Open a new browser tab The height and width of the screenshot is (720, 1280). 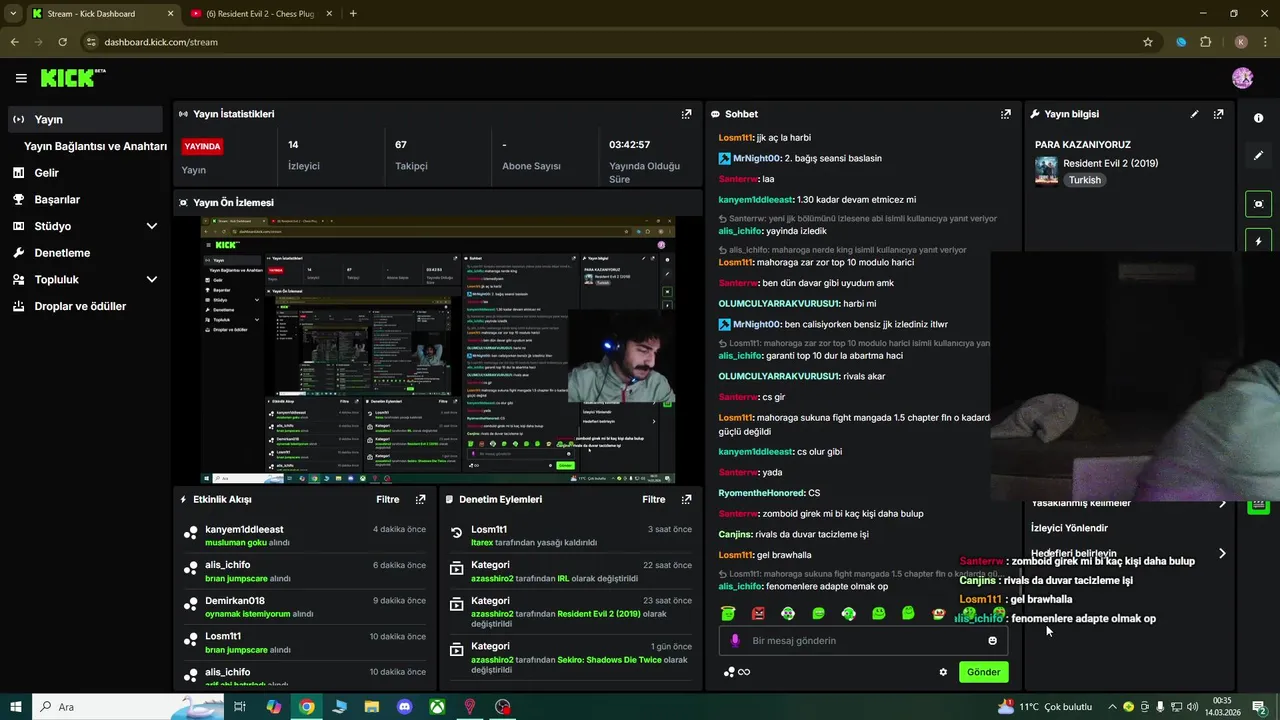(353, 14)
